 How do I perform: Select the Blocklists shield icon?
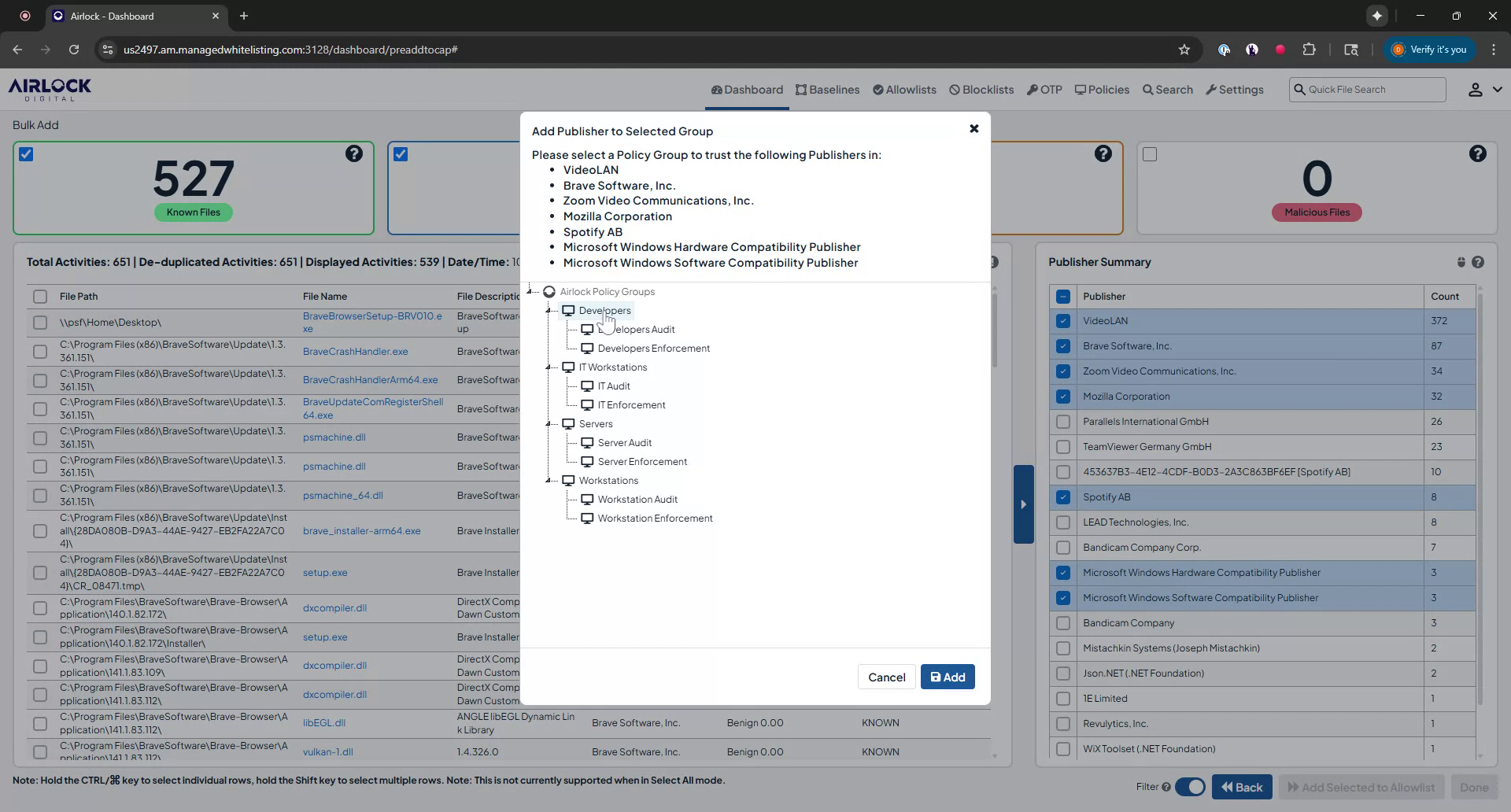(954, 90)
